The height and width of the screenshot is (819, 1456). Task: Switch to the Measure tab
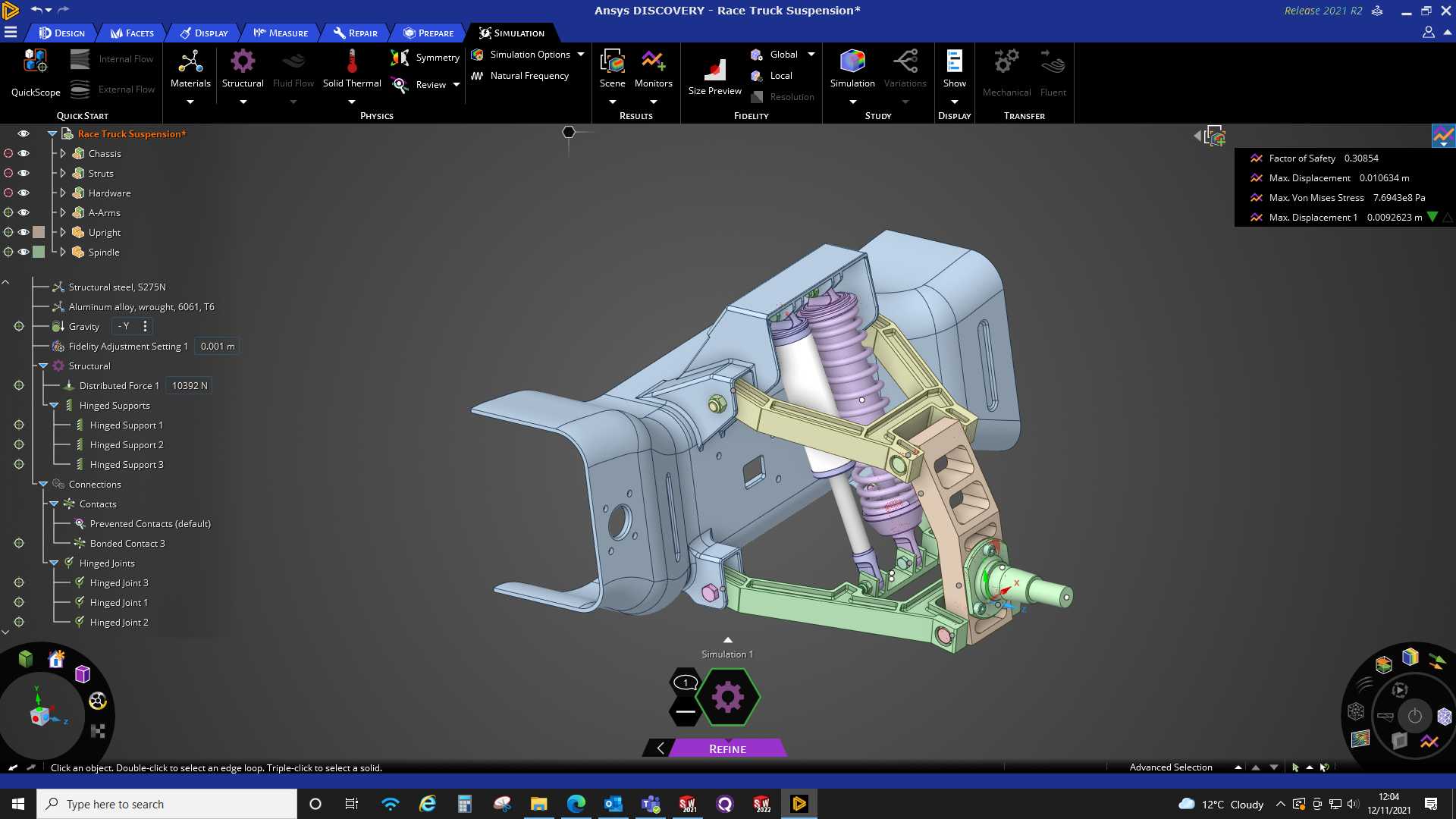click(281, 33)
